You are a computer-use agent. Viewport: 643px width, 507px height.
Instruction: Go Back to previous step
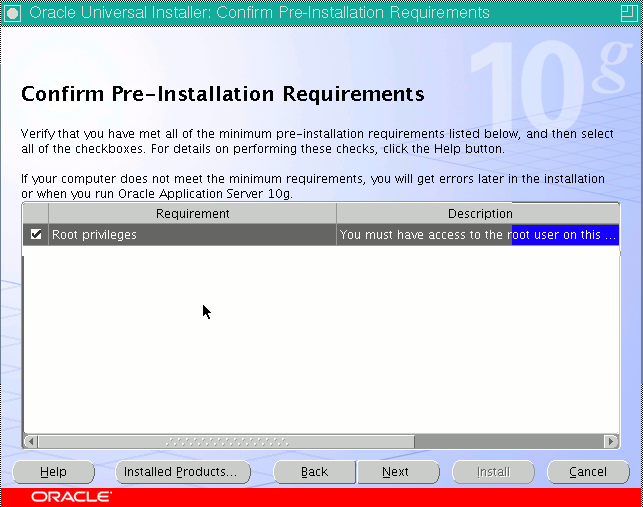(315, 472)
